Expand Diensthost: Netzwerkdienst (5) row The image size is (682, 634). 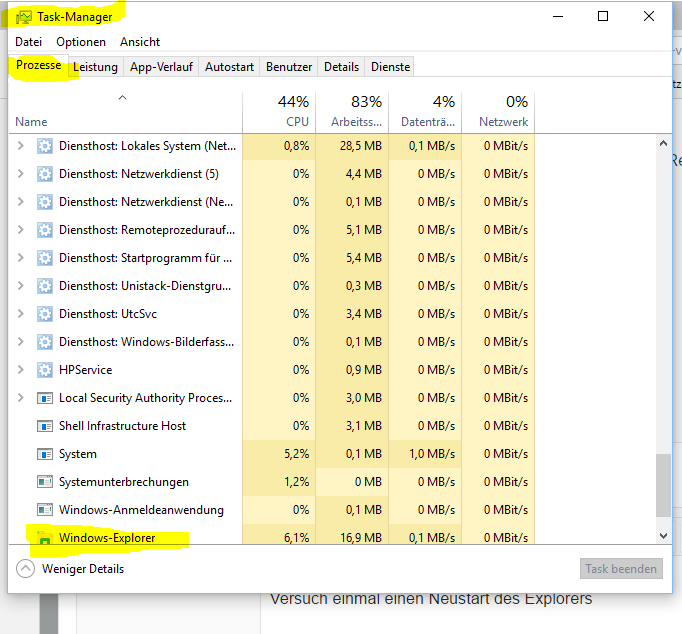tap(20, 174)
